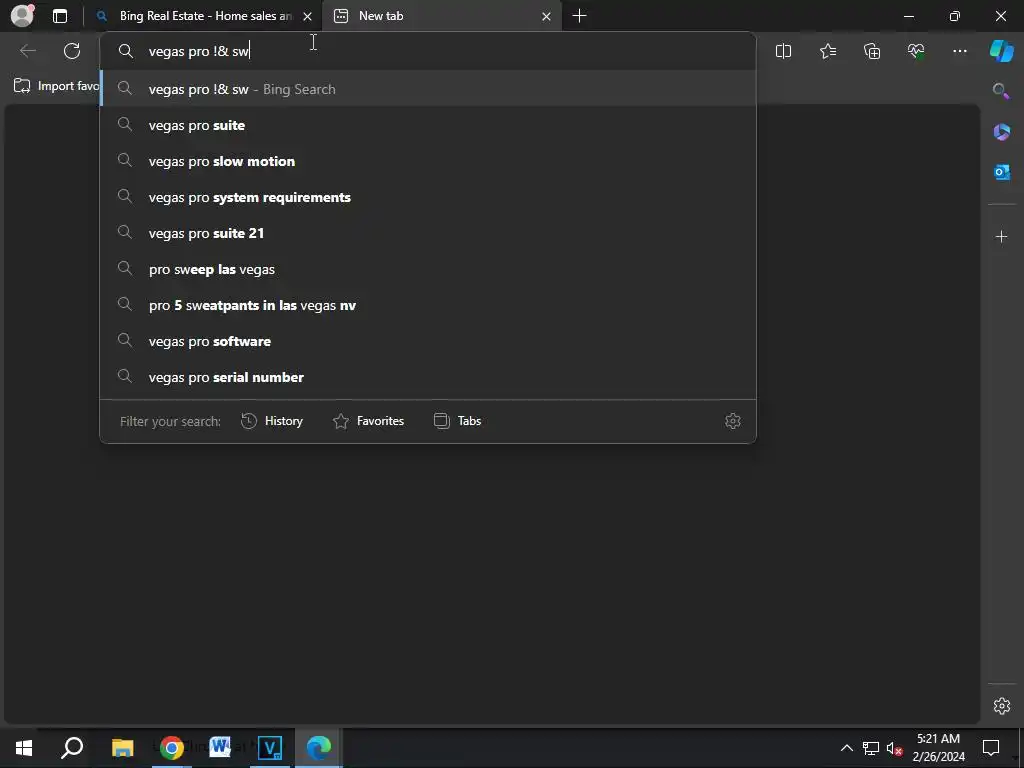Open the Favorites toolbar icon
This screenshot has height=768, width=1024.
827,51
